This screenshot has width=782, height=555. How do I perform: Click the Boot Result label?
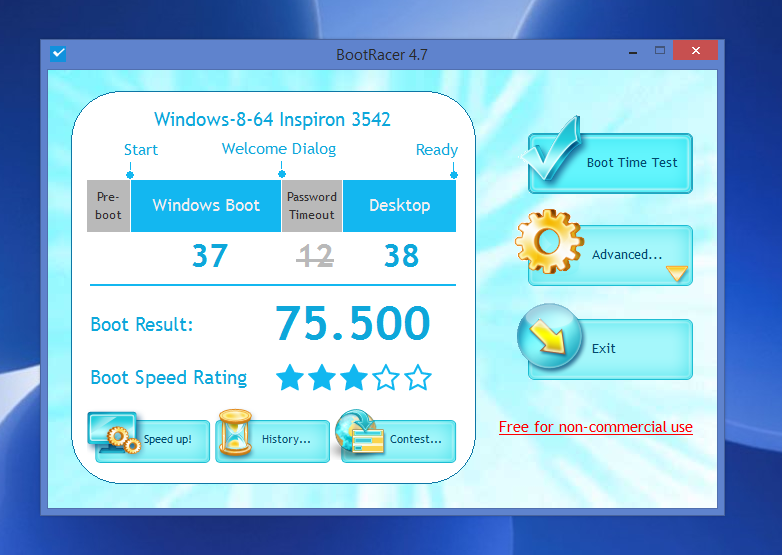[x=142, y=325]
